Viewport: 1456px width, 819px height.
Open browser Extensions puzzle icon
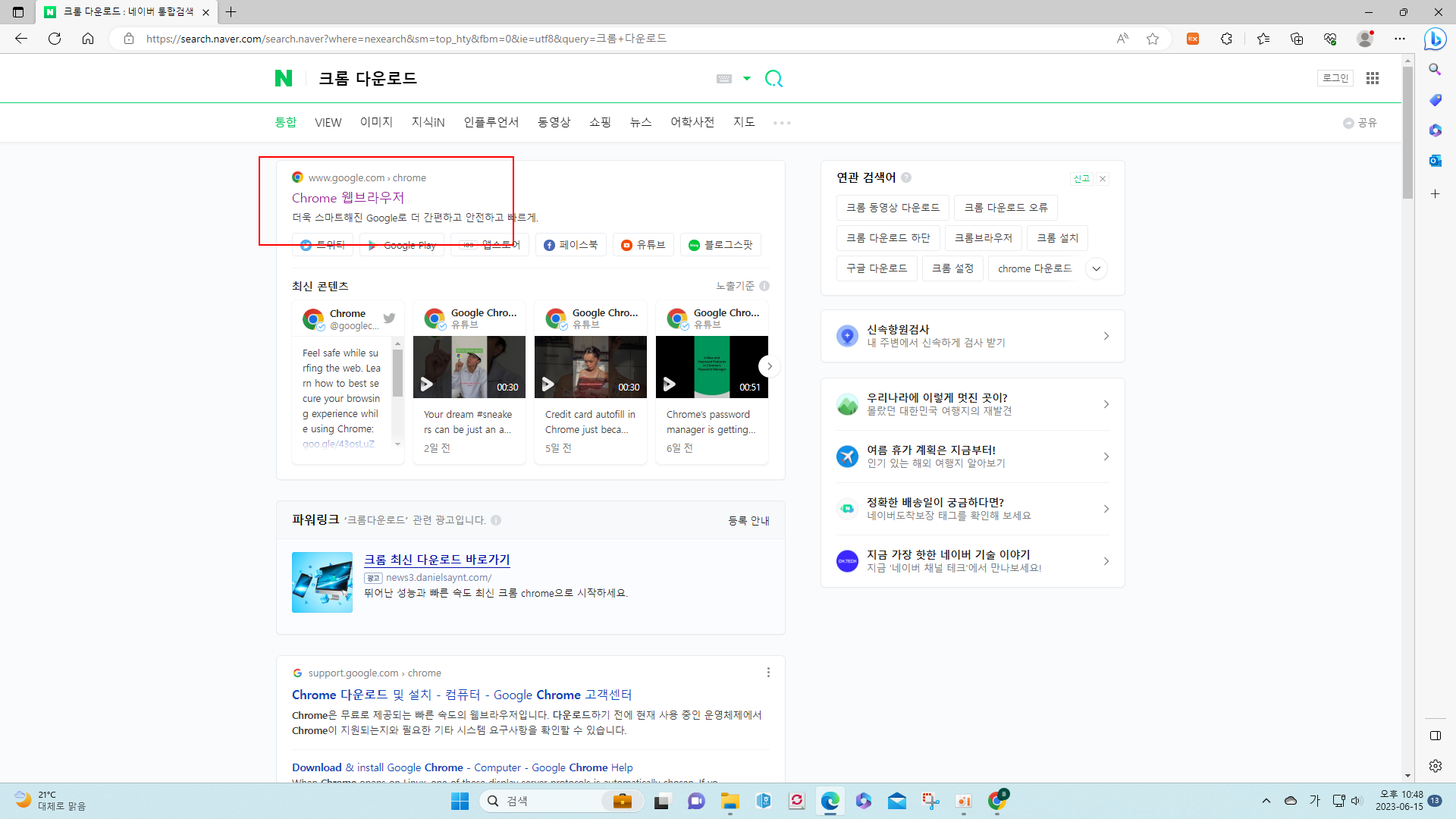click(x=1226, y=39)
